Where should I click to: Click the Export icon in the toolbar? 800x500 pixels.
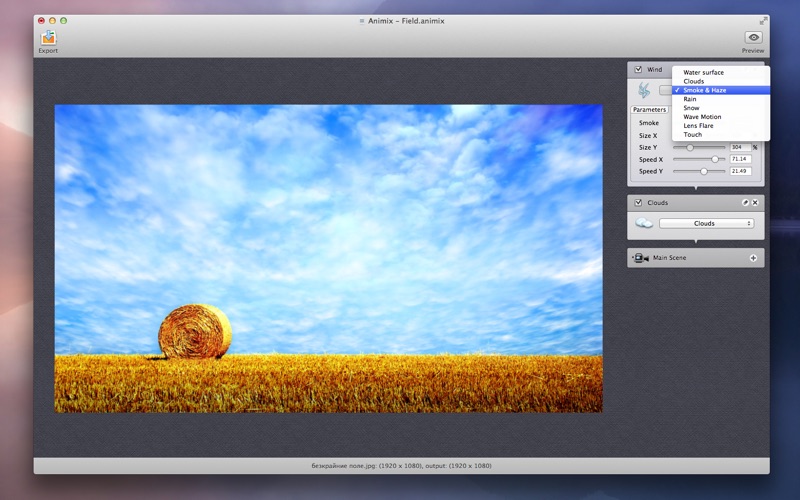48,38
